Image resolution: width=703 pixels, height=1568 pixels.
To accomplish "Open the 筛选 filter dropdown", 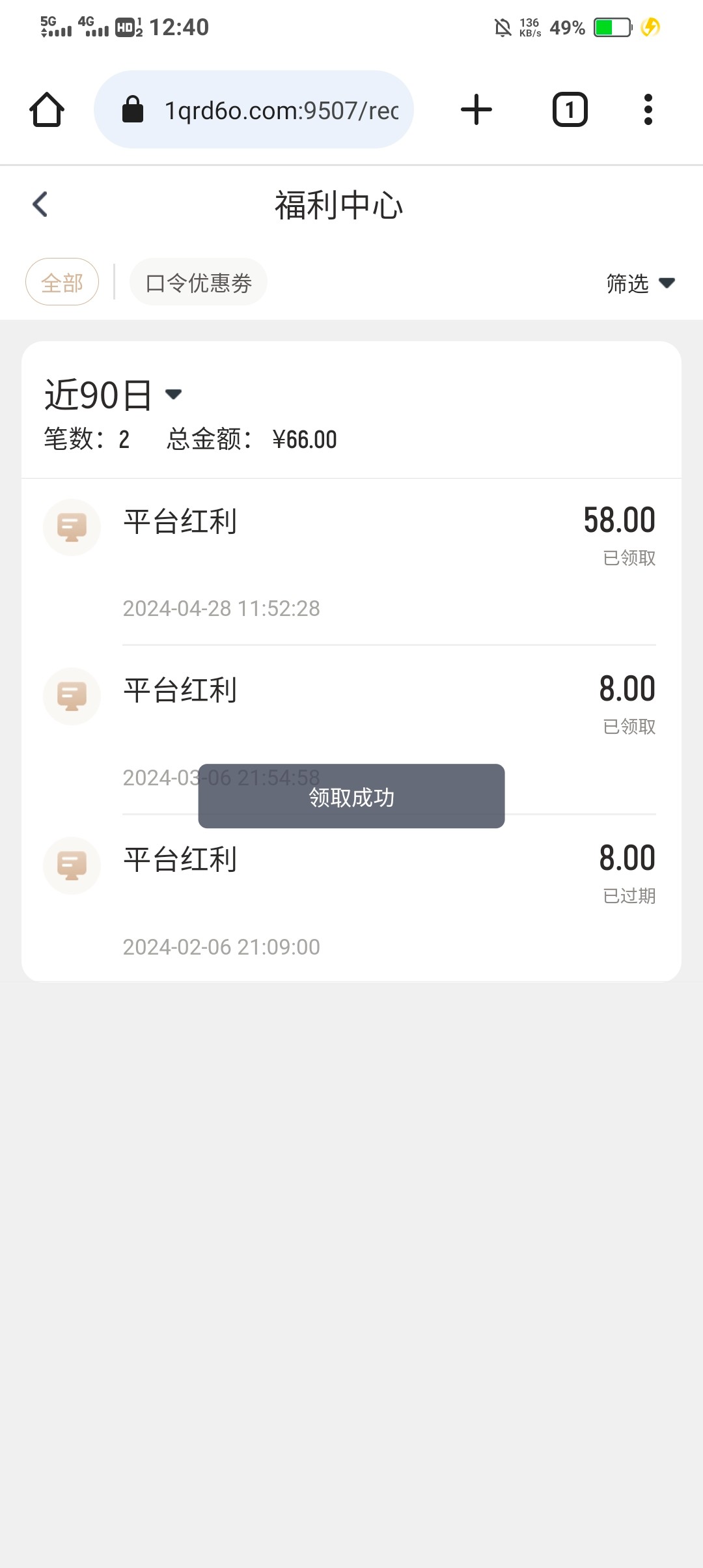I will point(640,283).
